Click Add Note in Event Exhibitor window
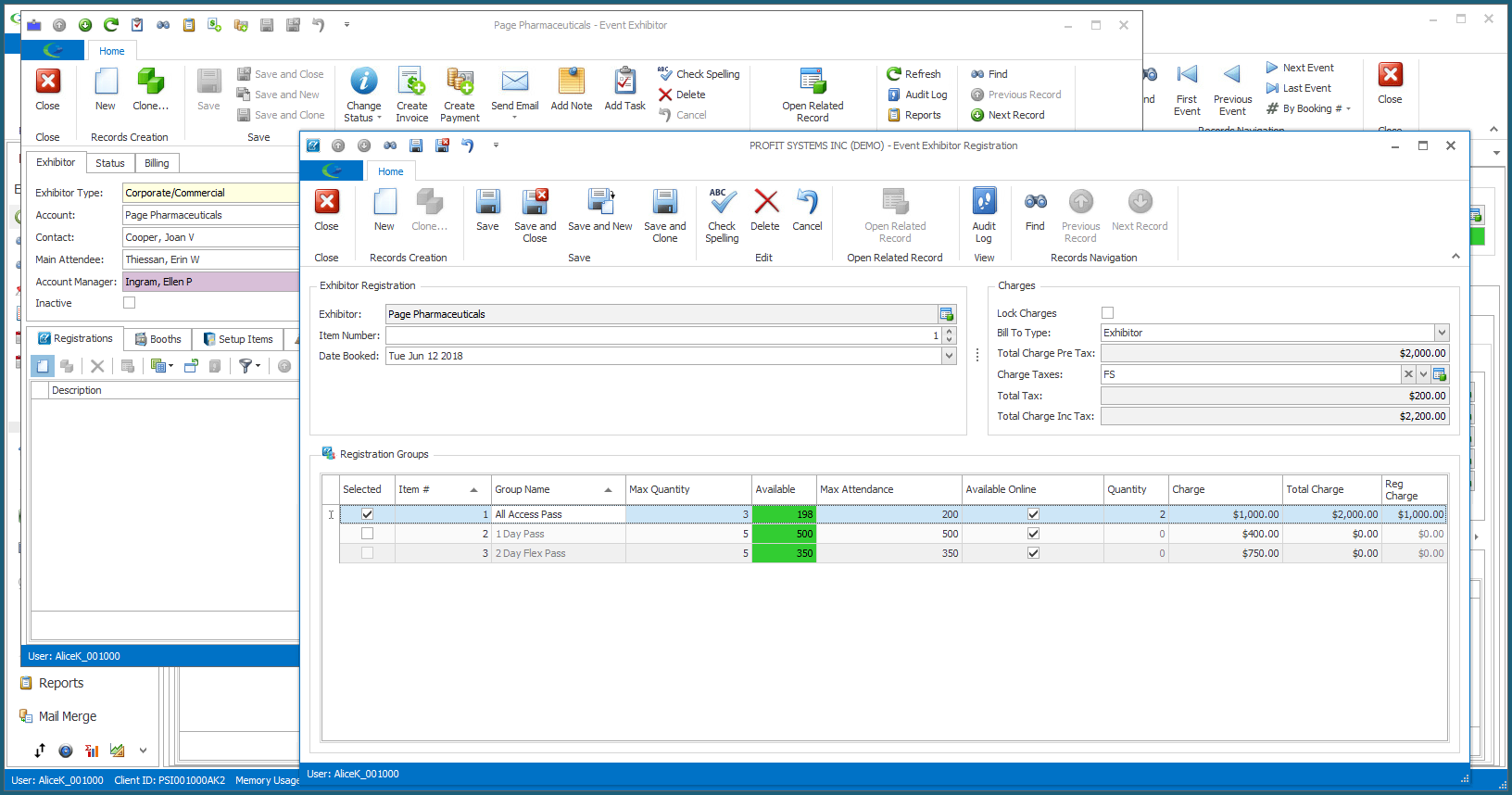The width and height of the screenshot is (1512, 795). (572, 90)
